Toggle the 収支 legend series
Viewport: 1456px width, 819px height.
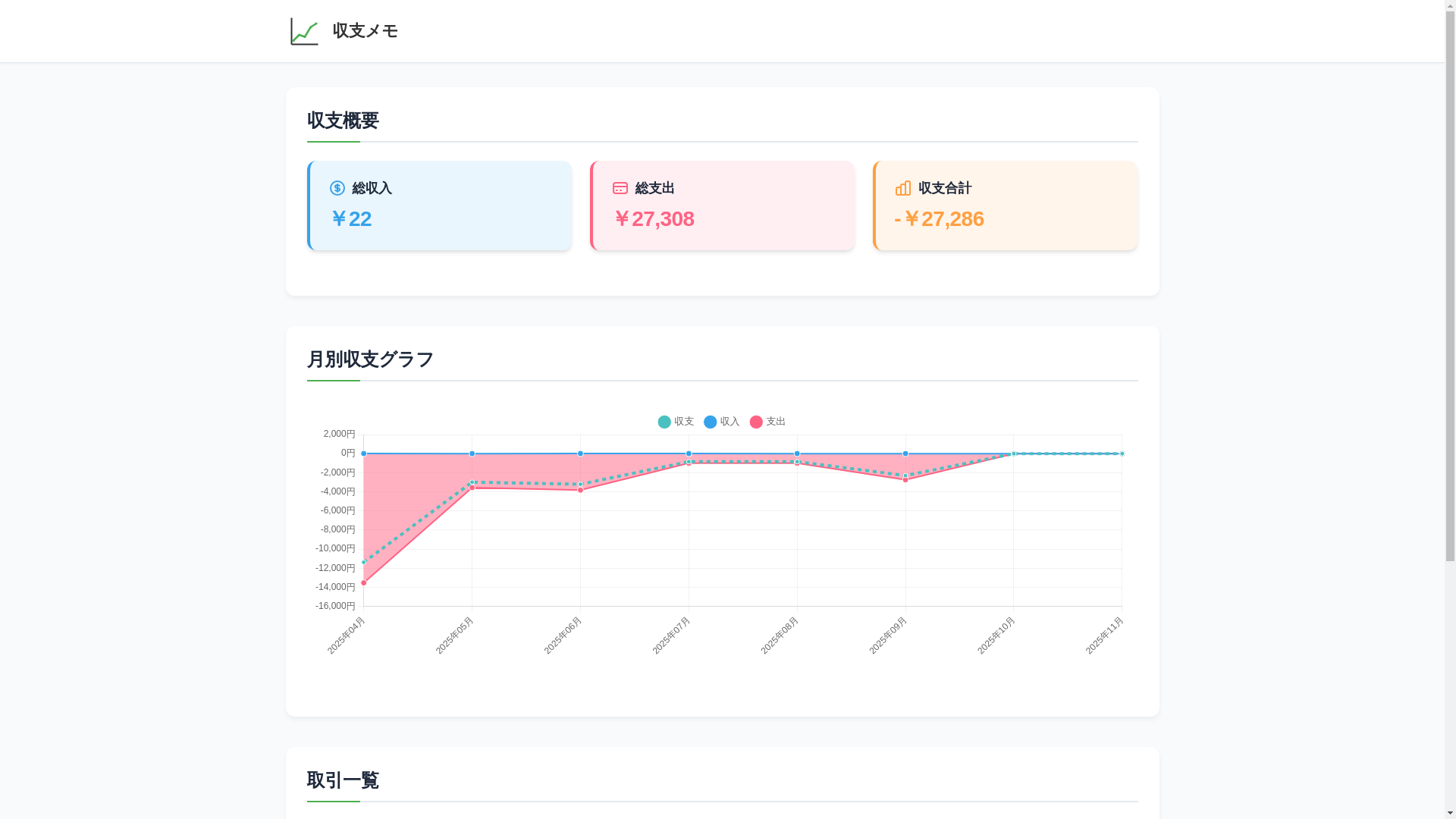click(x=676, y=422)
